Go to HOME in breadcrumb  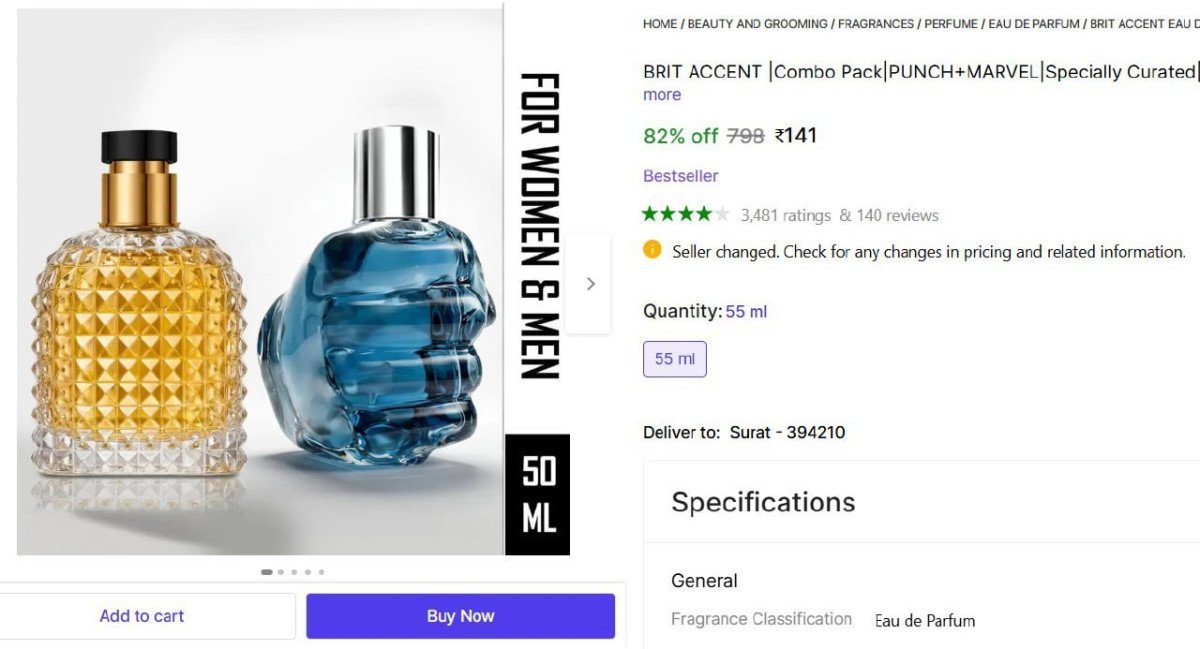pyautogui.click(x=660, y=23)
